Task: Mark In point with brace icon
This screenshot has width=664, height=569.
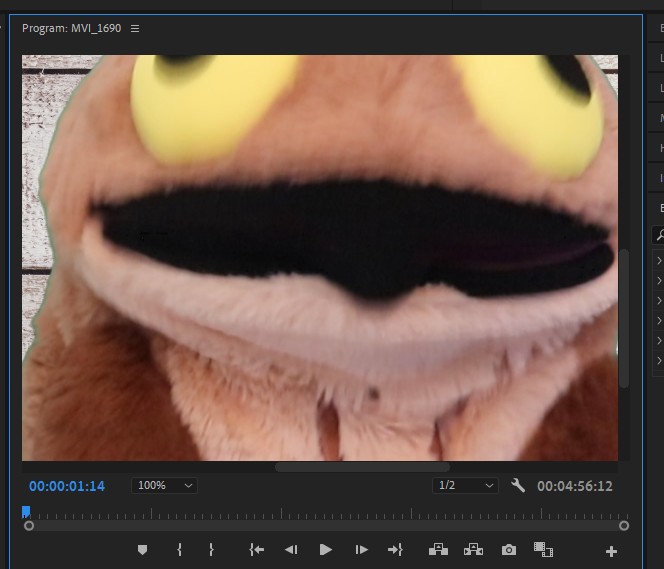Action: 180,550
